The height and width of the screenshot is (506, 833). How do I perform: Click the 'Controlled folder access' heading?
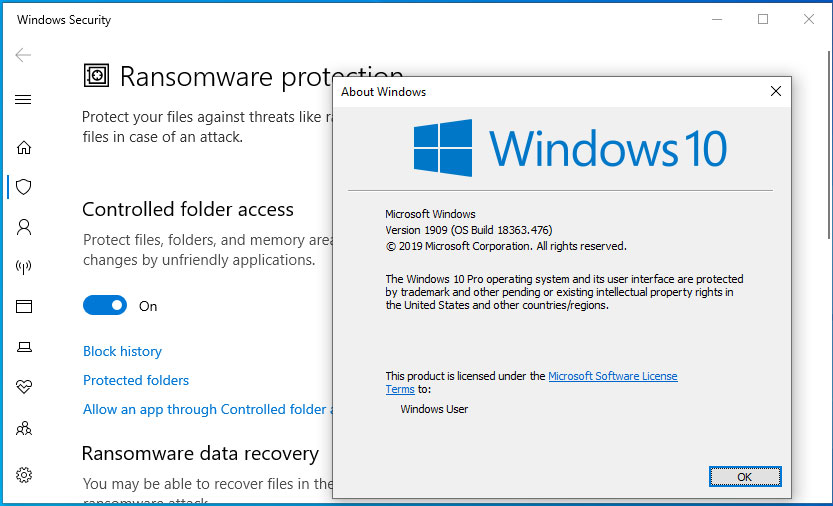coord(188,209)
